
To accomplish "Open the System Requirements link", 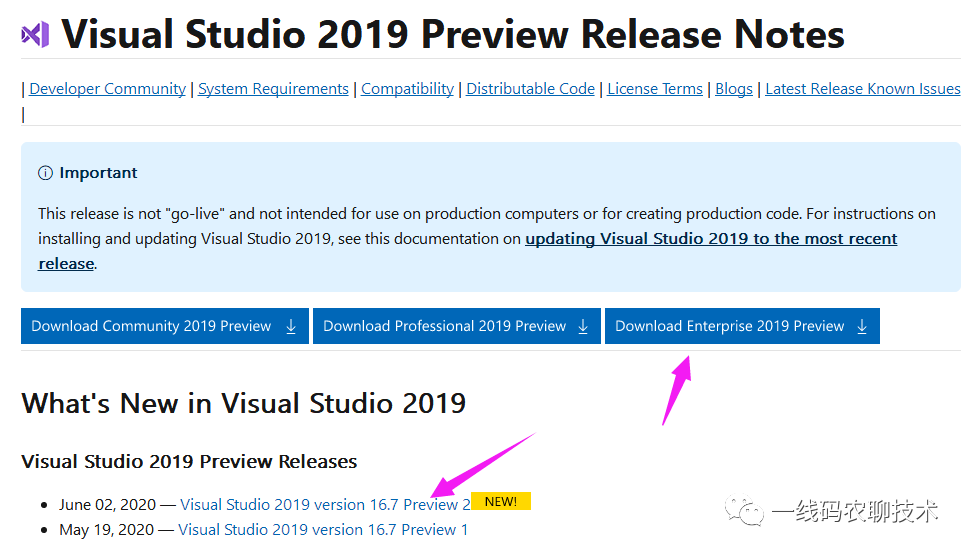I will (273, 89).
